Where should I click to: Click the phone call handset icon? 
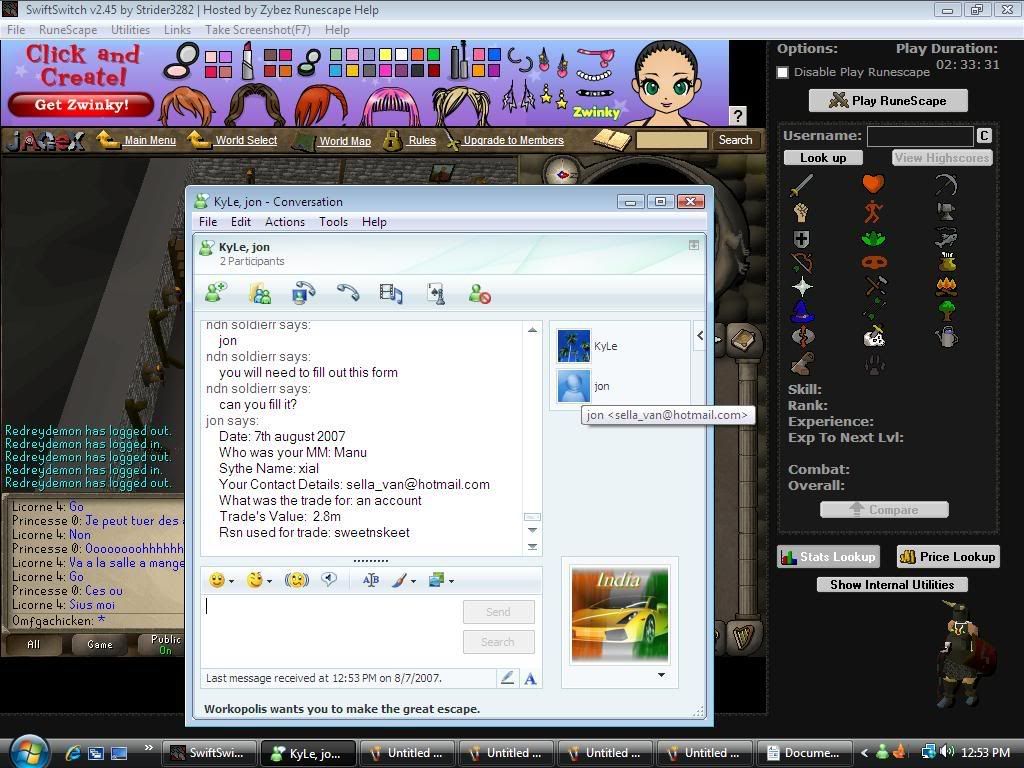coord(348,292)
